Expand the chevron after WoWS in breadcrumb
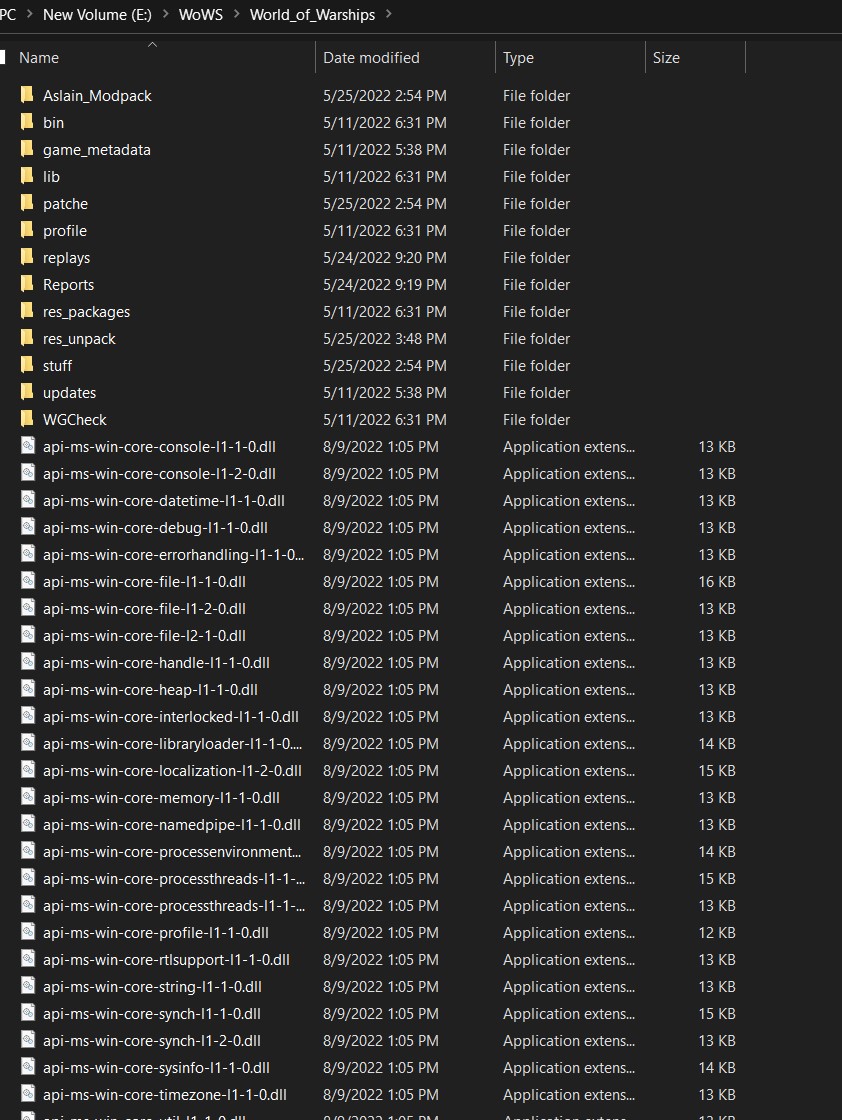Viewport: 842px width, 1120px height. point(236,14)
